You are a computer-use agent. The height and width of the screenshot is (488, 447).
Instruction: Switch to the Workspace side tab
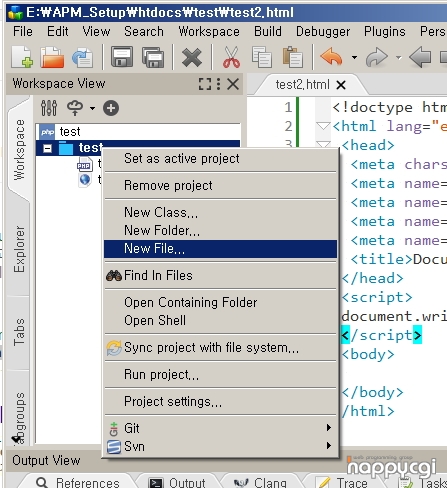point(19,150)
